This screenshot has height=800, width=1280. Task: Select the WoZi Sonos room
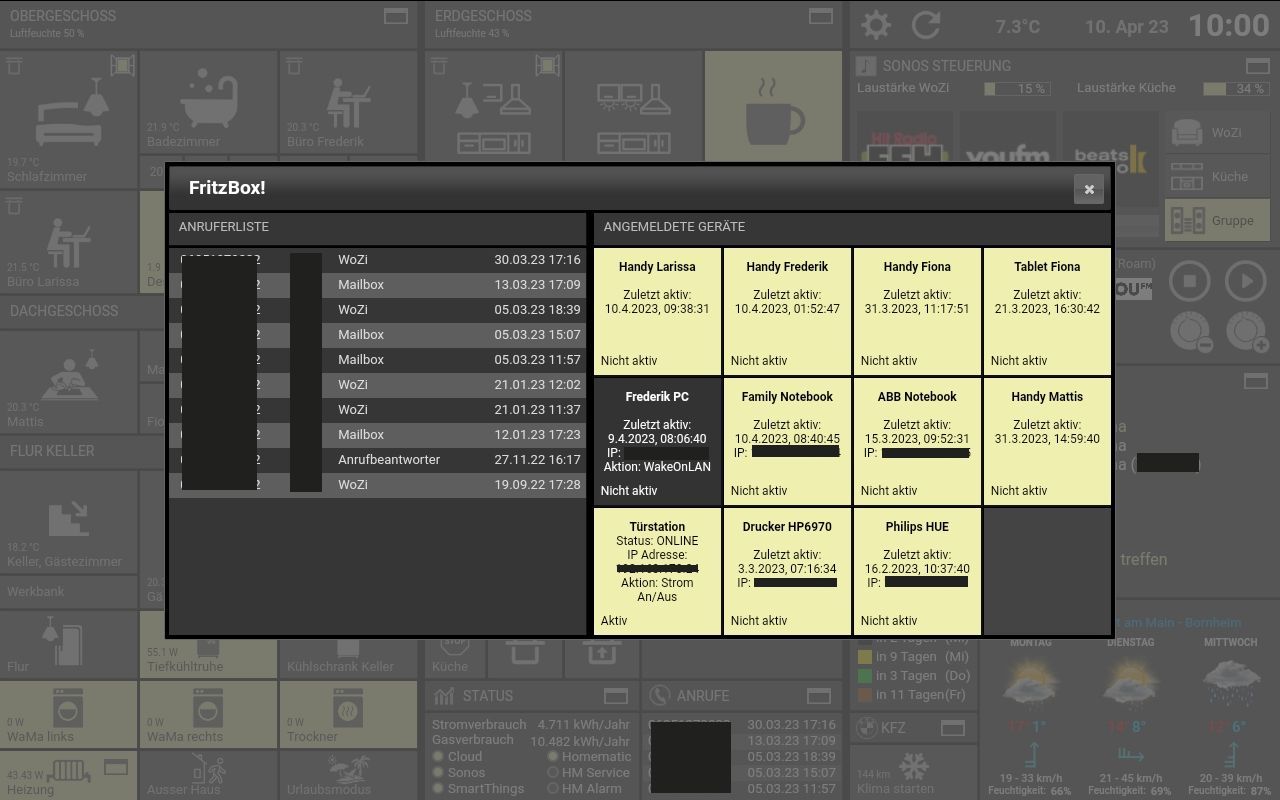[x=1217, y=132]
